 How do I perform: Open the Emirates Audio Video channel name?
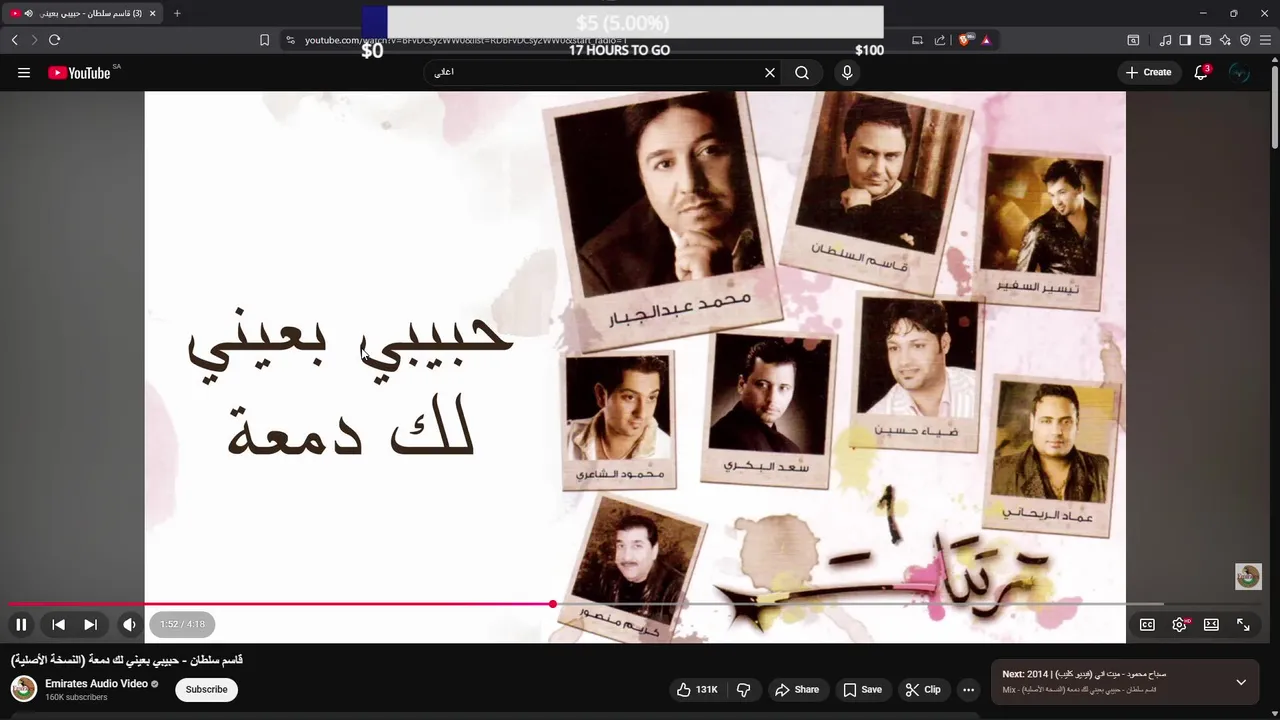(x=96, y=684)
